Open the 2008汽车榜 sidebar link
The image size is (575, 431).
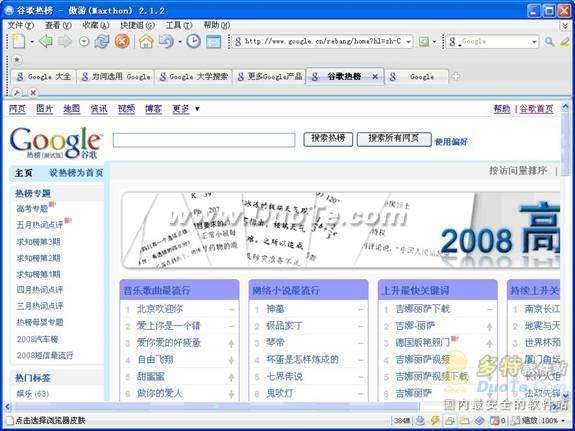pos(37,339)
